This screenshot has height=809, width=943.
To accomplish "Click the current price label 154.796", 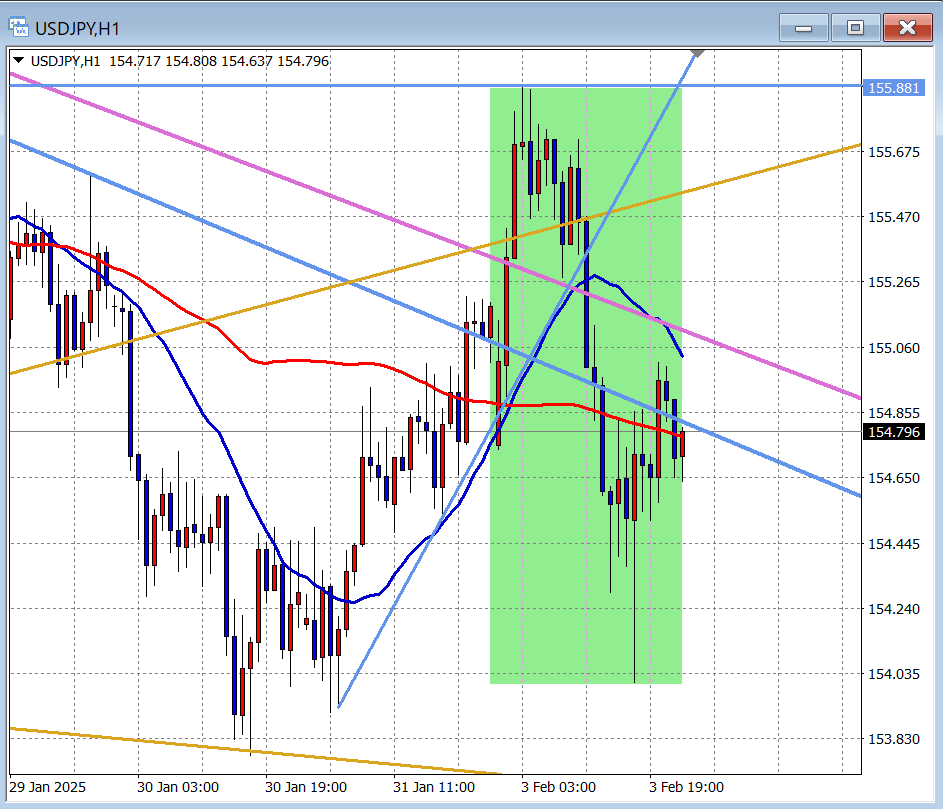I will click(893, 432).
